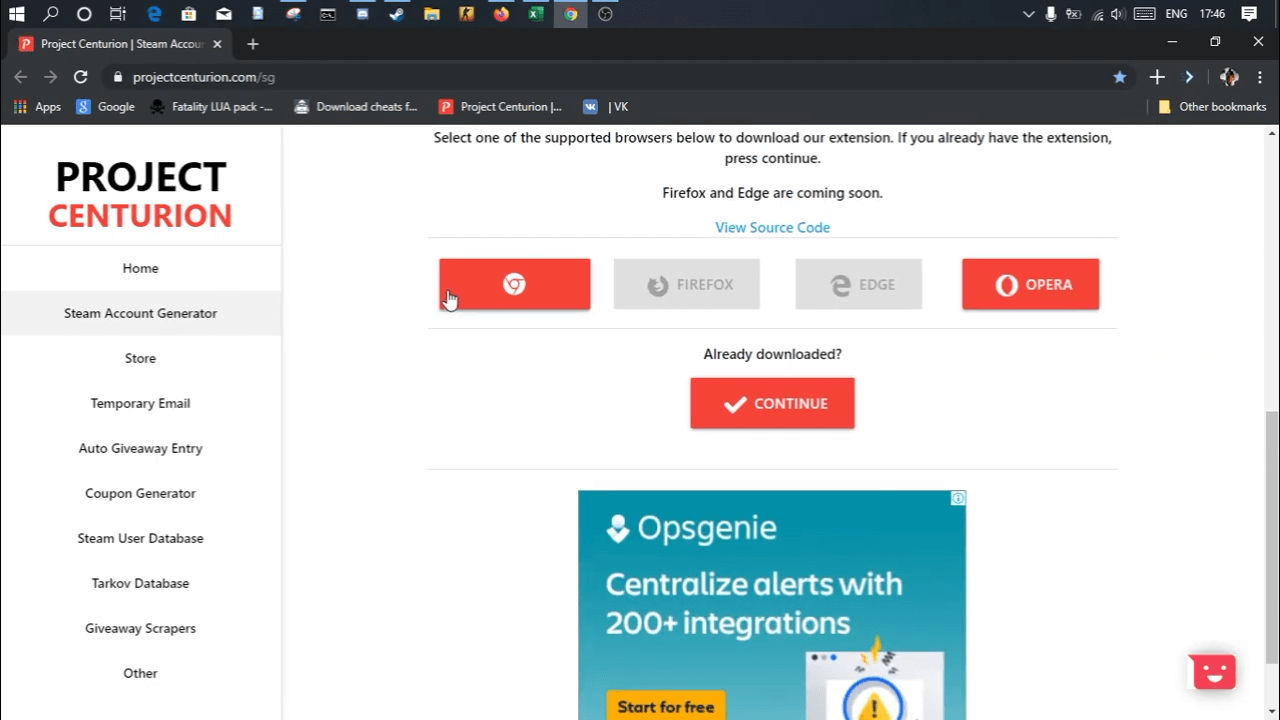Image resolution: width=1280 pixels, height=720 pixels.
Task: Close the Project Centurion tab
Action: click(x=217, y=44)
